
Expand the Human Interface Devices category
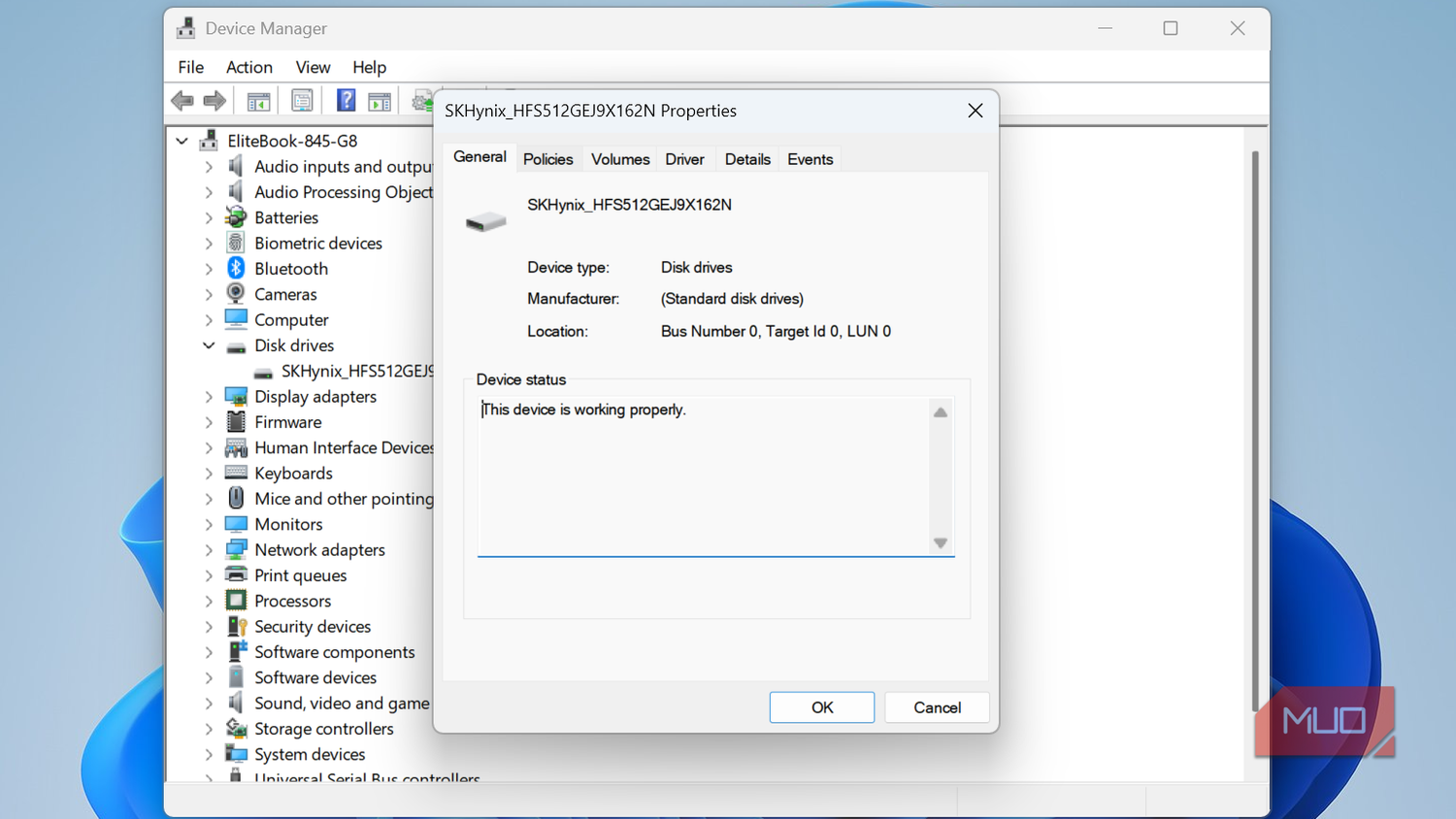click(x=209, y=447)
